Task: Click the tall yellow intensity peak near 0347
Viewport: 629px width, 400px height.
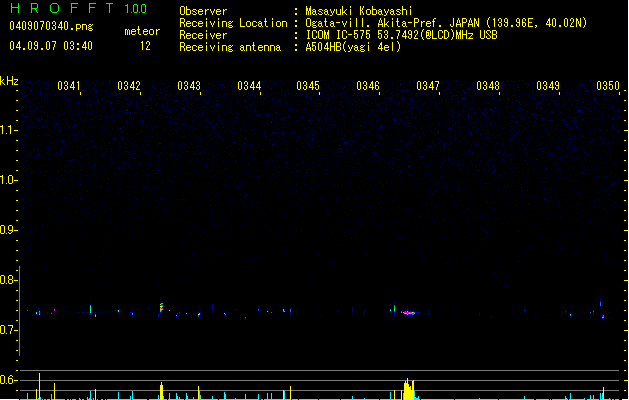Action: pyautogui.click(x=408, y=389)
